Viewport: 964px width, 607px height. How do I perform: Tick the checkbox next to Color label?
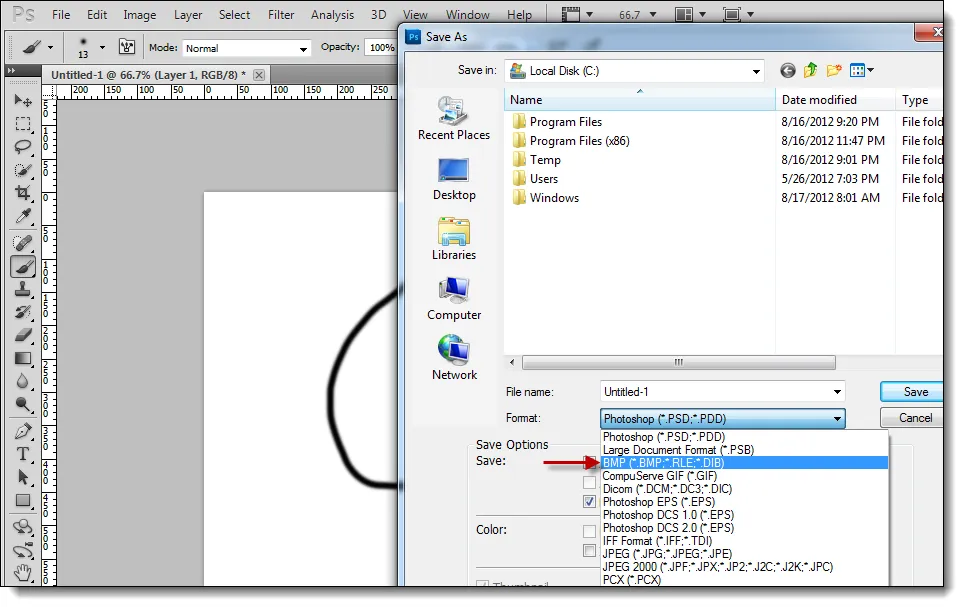589,531
